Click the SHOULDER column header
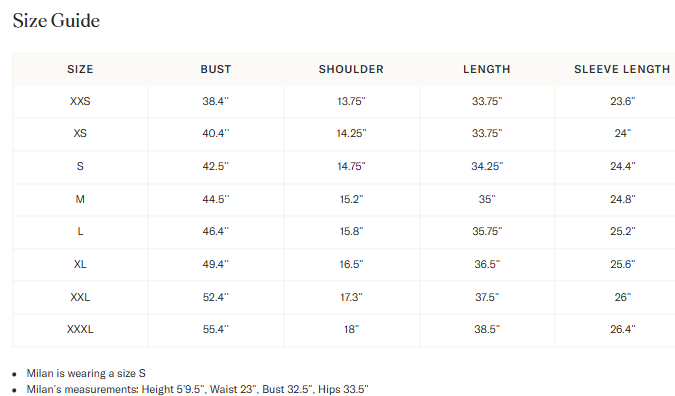This screenshot has width=675, height=396. pos(351,69)
